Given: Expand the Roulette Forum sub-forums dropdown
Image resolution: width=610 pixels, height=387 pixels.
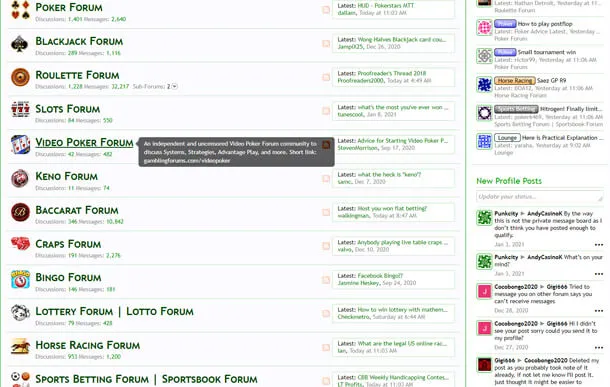Looking at the screenshot, I should coord(175,86).
